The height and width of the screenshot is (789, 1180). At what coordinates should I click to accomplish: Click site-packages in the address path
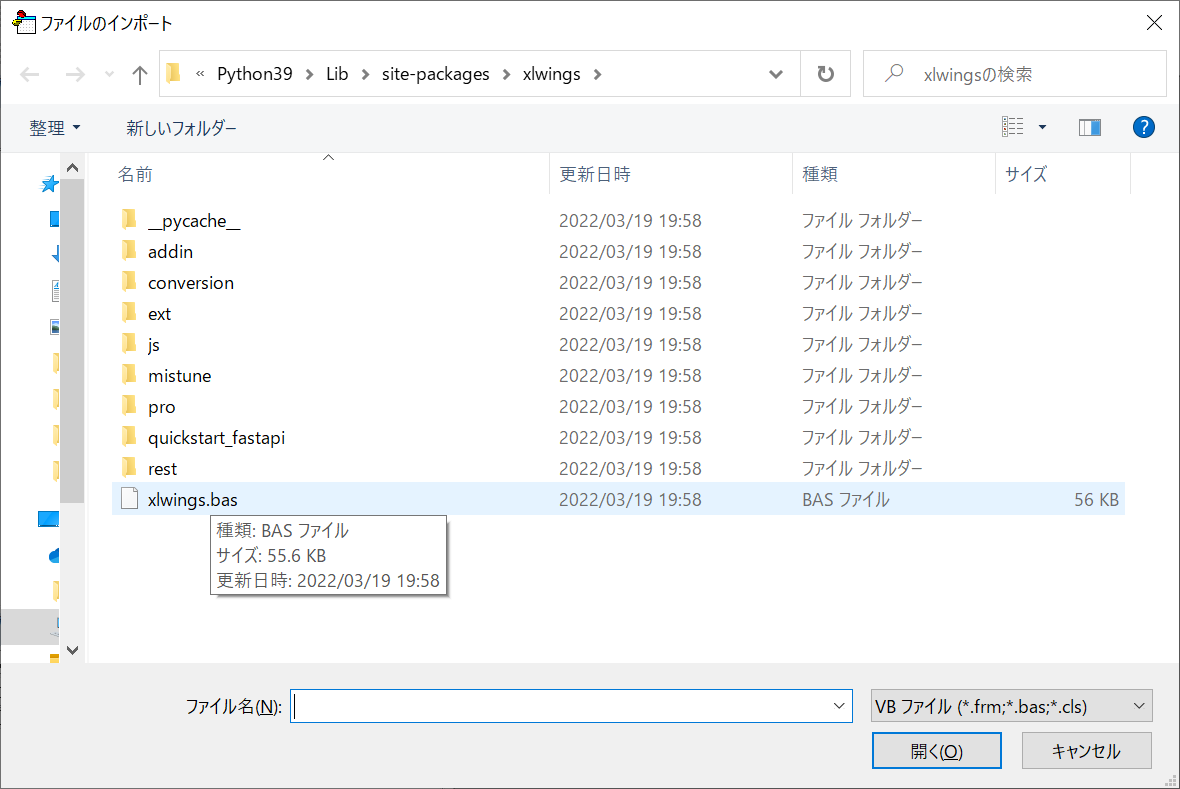pyautogui.click(x=435, y=74)
